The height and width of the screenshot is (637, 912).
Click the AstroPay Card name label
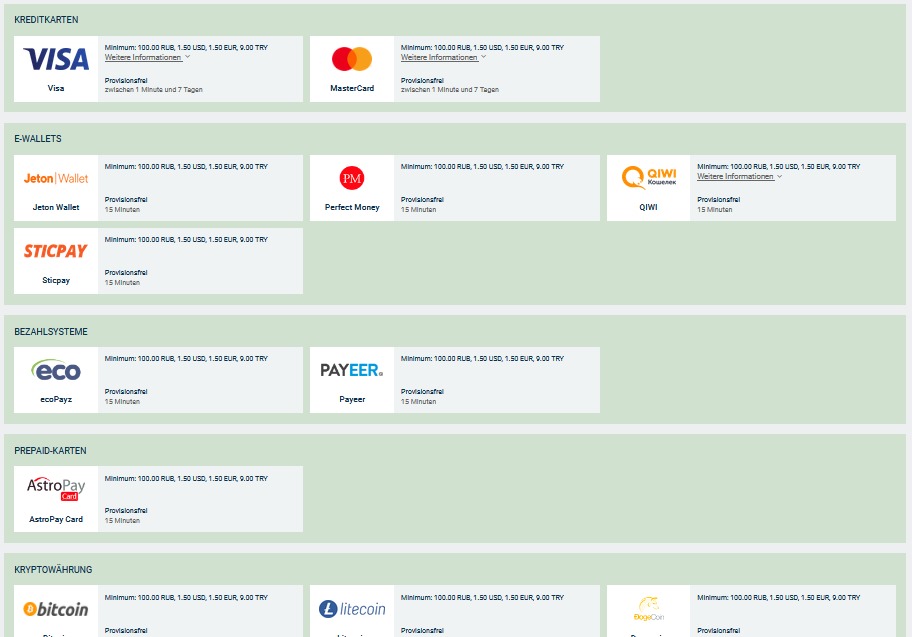56,519
